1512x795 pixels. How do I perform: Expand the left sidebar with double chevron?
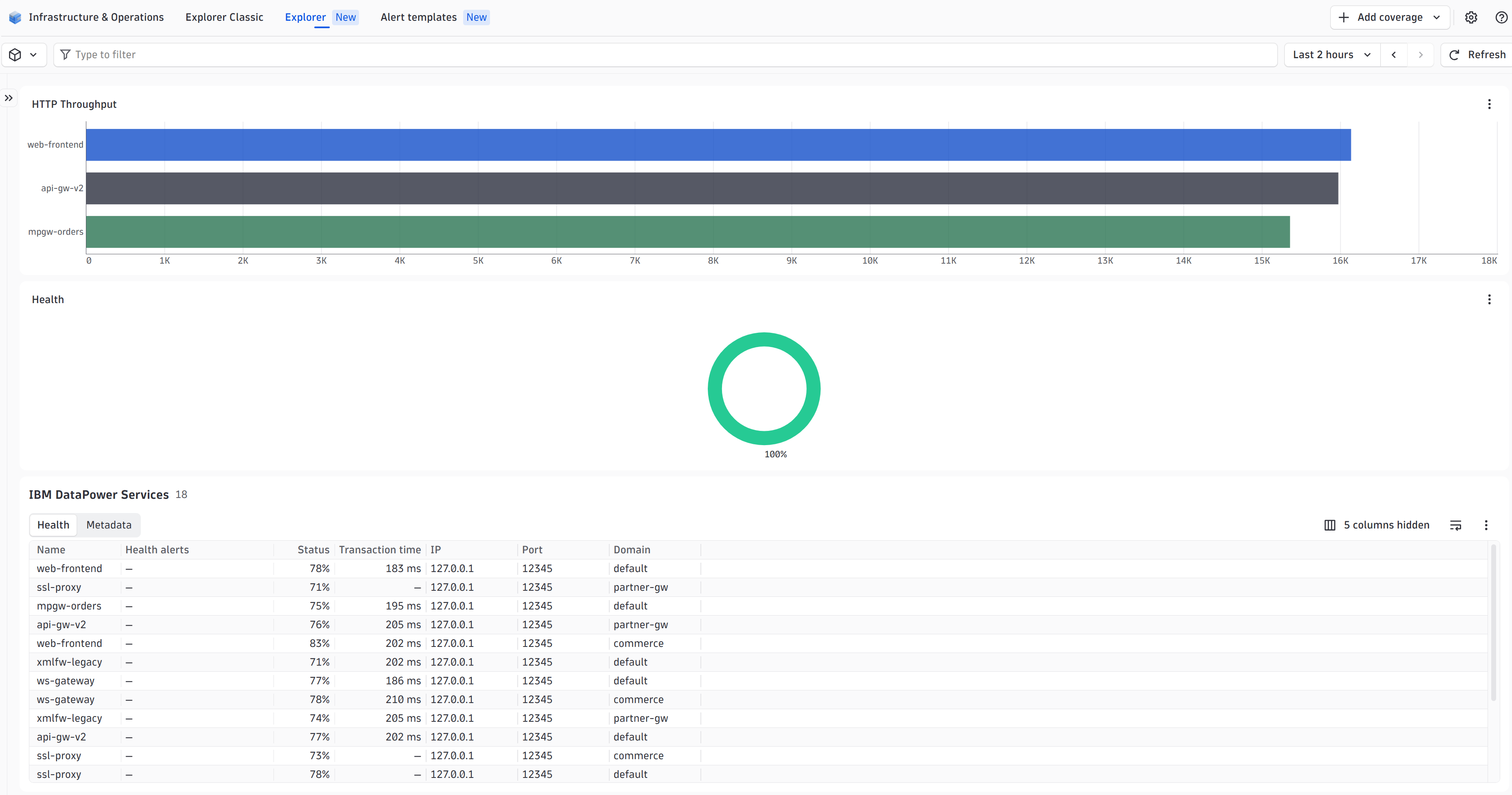[x=9, y=98]
